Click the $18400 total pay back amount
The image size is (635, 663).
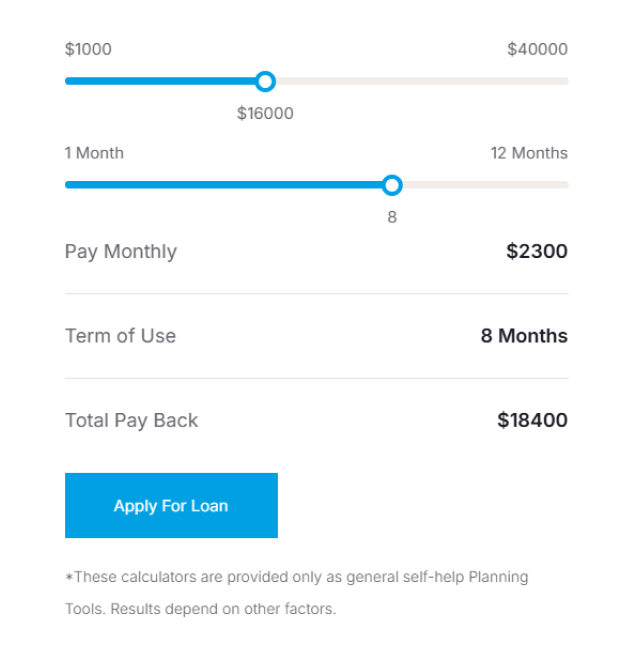[x=532, y=420]
